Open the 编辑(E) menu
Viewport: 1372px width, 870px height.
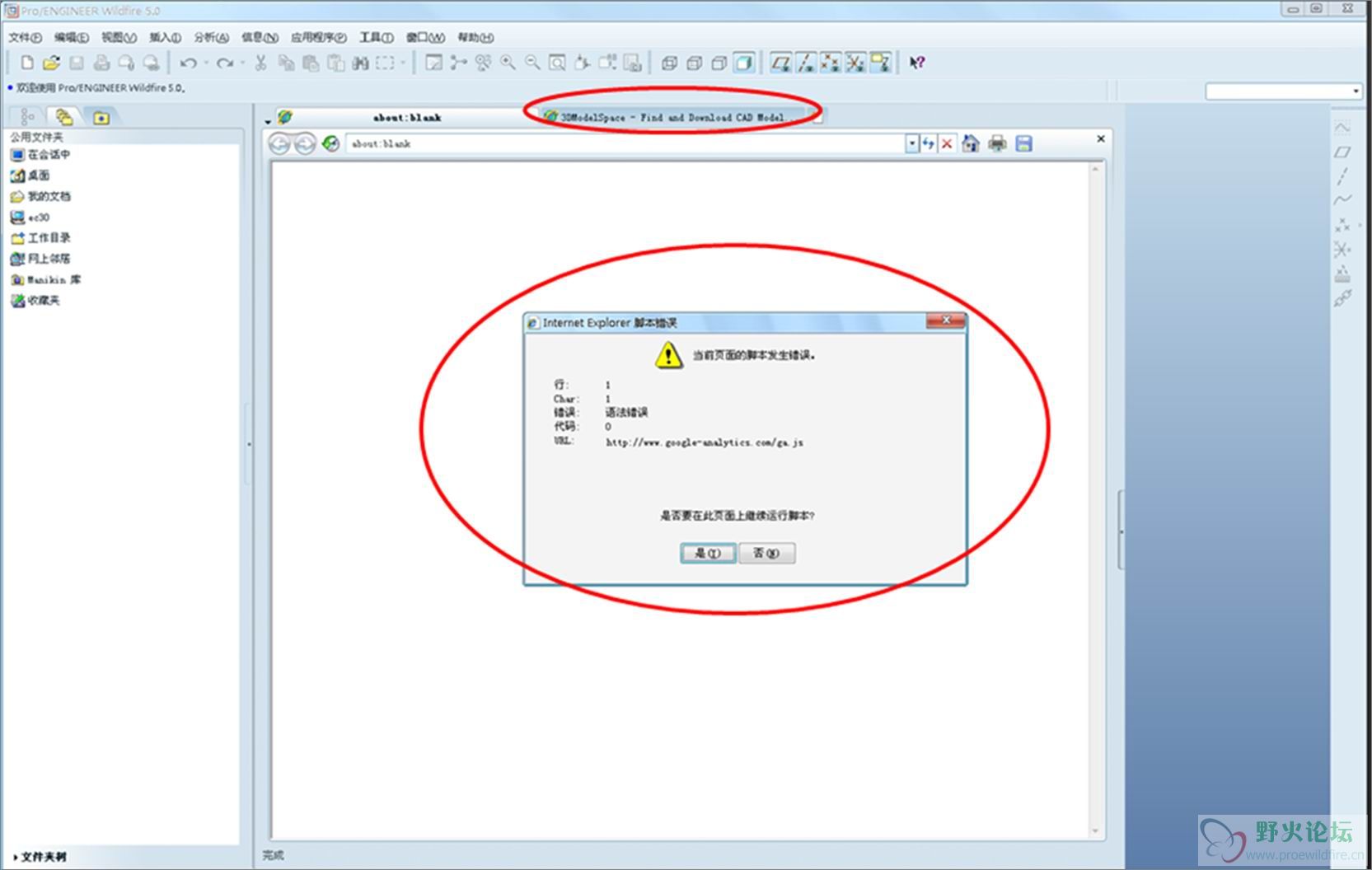(71, 37)
